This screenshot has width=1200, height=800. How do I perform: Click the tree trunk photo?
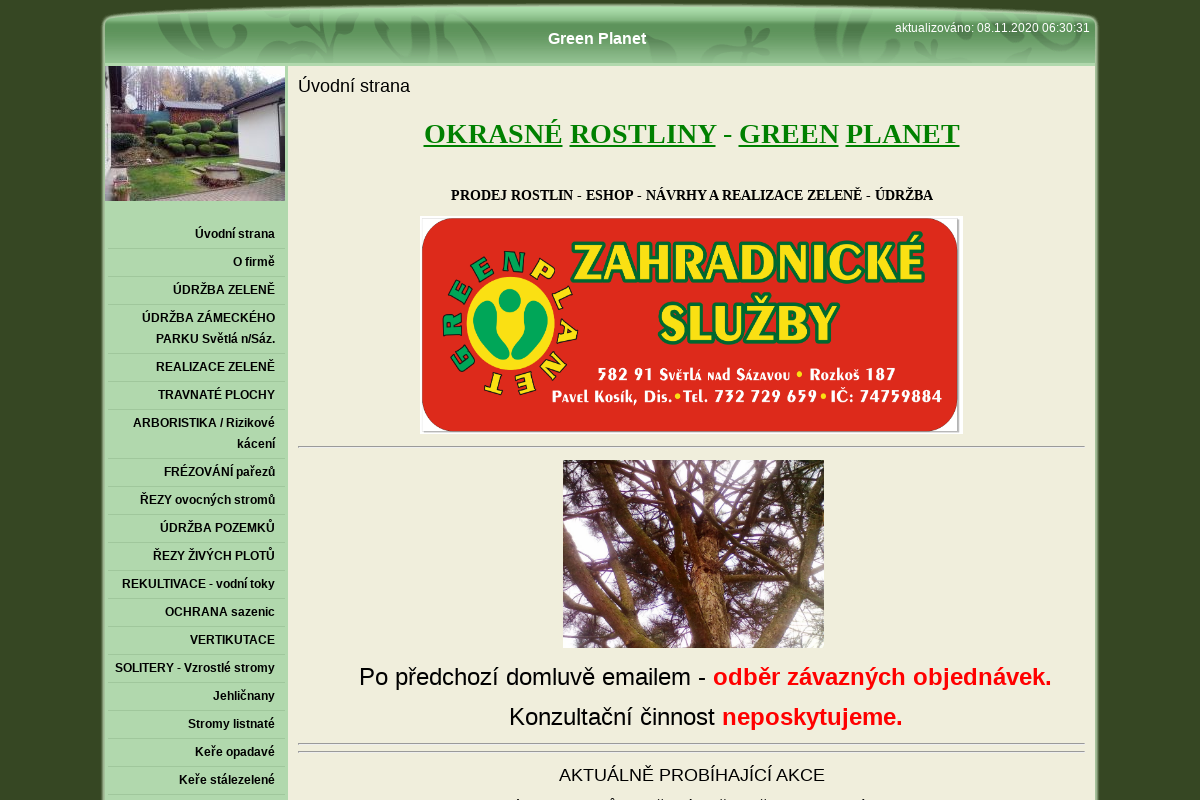(x=693, y=553)
